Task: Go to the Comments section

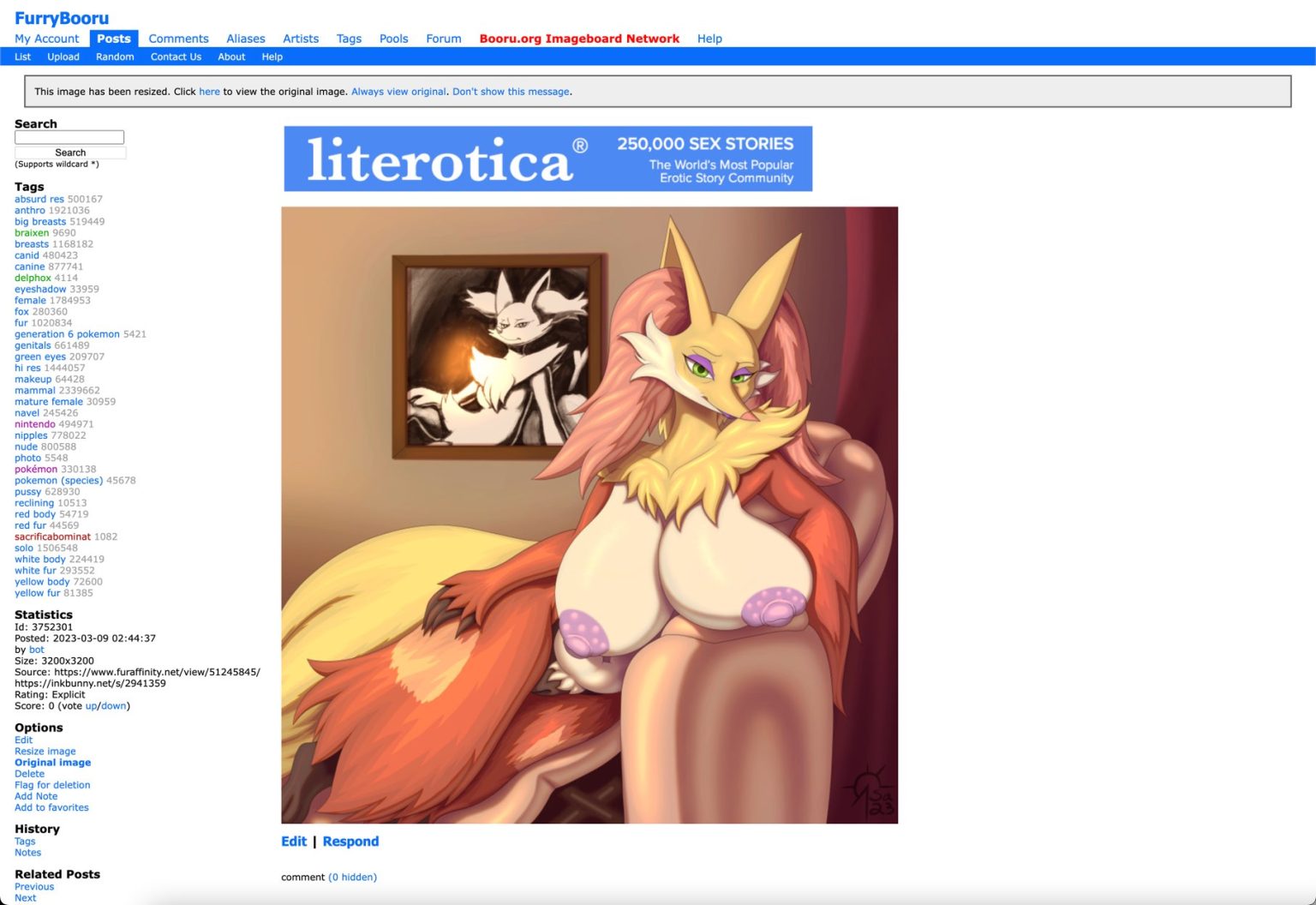Action: pyautogui.click(x=178, y=39)
